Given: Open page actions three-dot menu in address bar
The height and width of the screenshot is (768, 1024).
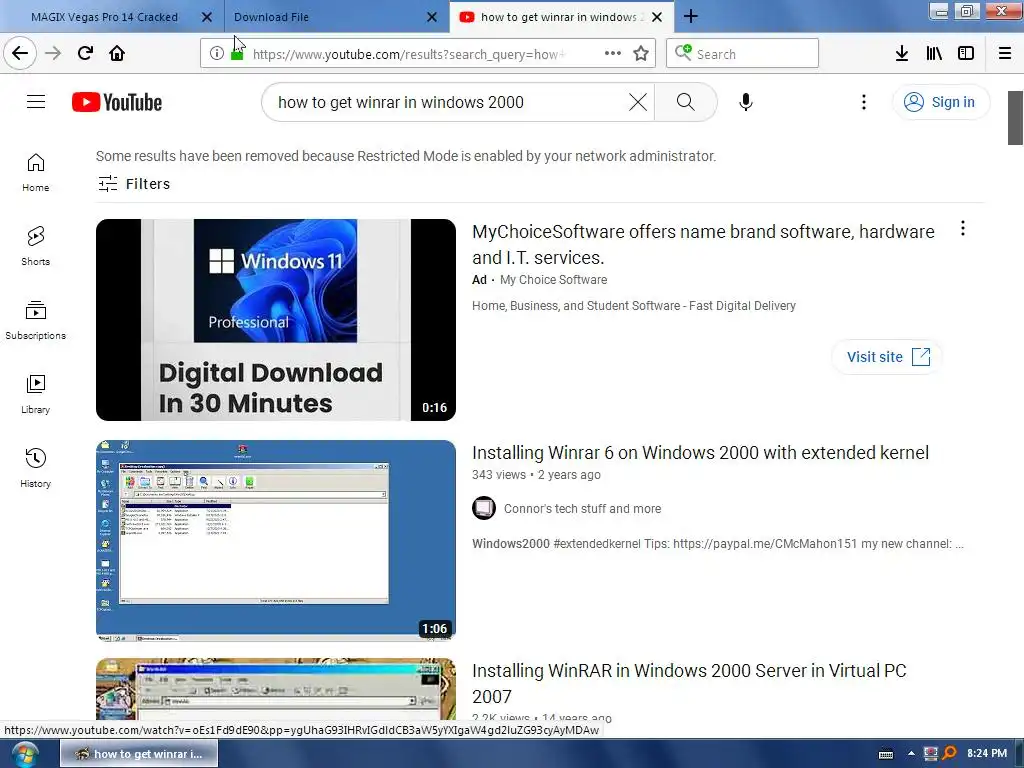Looking at the screenshot, I should click(x=613, y=53).
